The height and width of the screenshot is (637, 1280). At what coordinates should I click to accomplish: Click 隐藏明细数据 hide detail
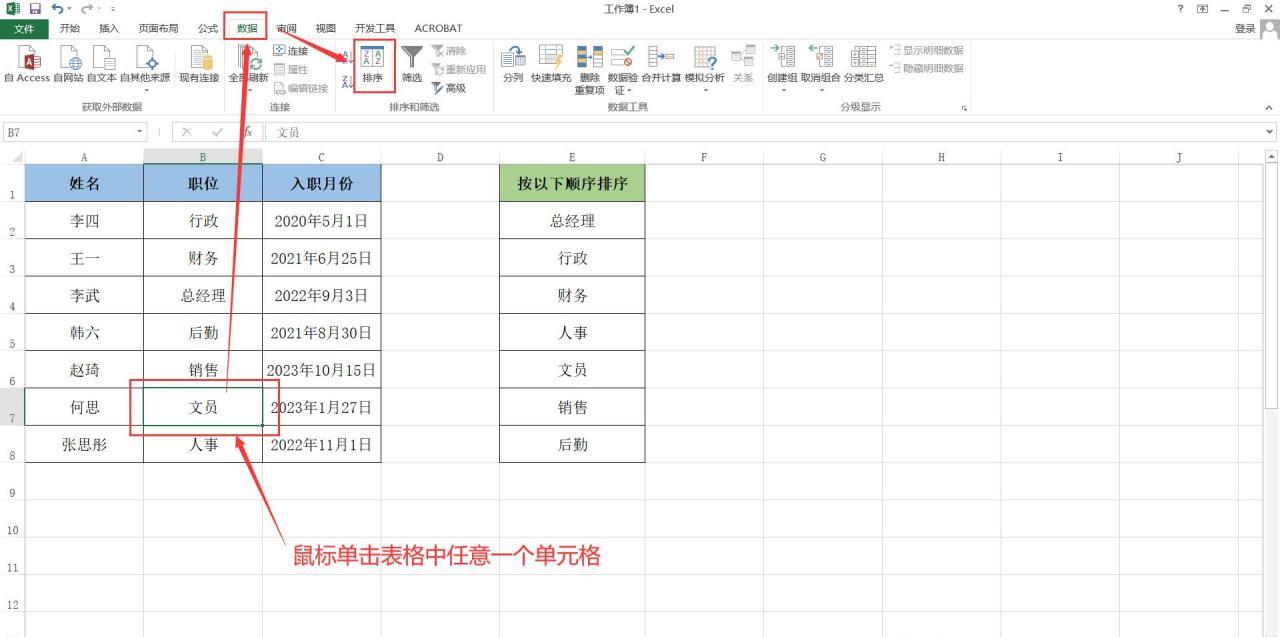click(x=927, y=69)
